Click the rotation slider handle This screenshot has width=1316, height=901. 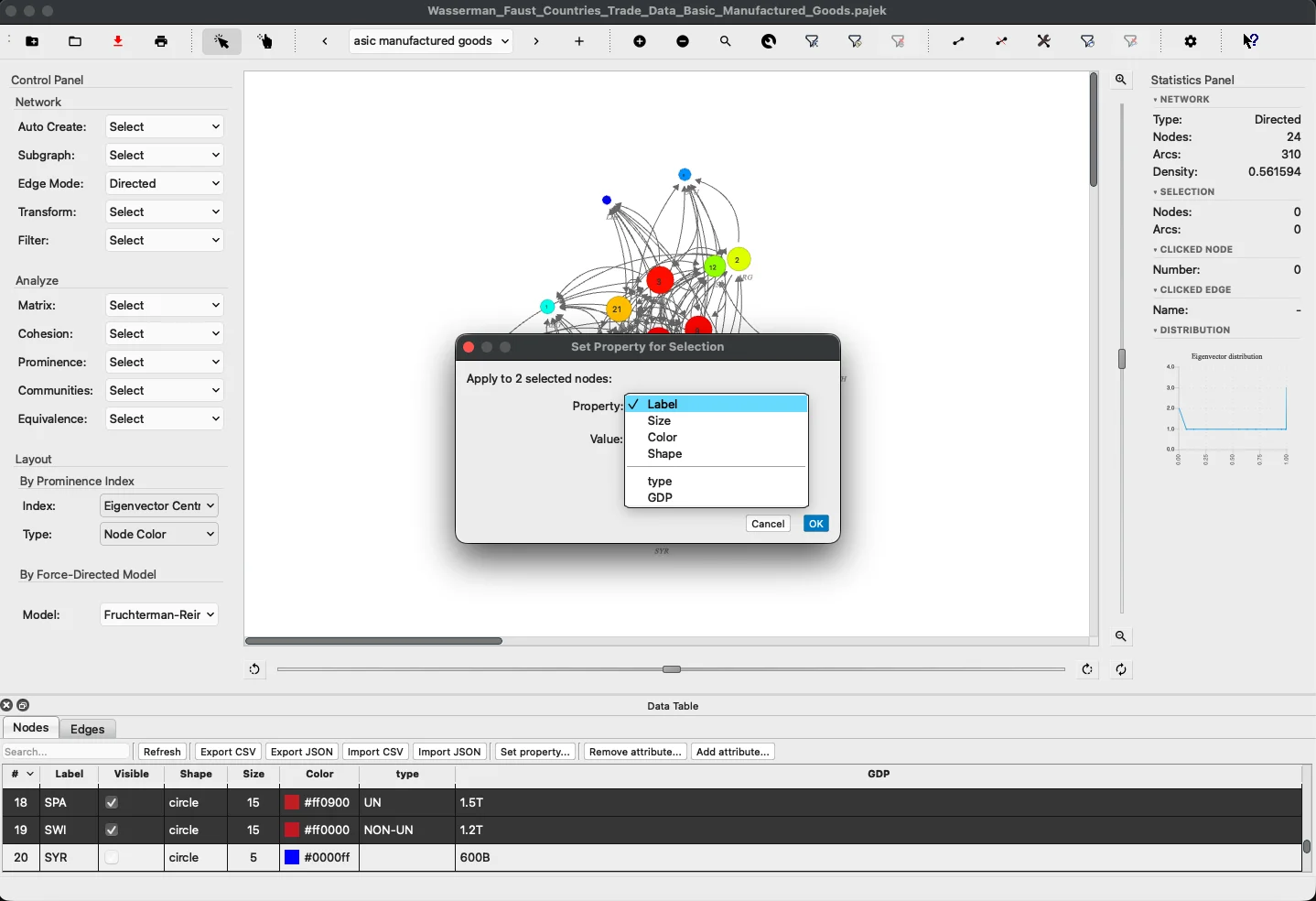(x=673, y=670)
